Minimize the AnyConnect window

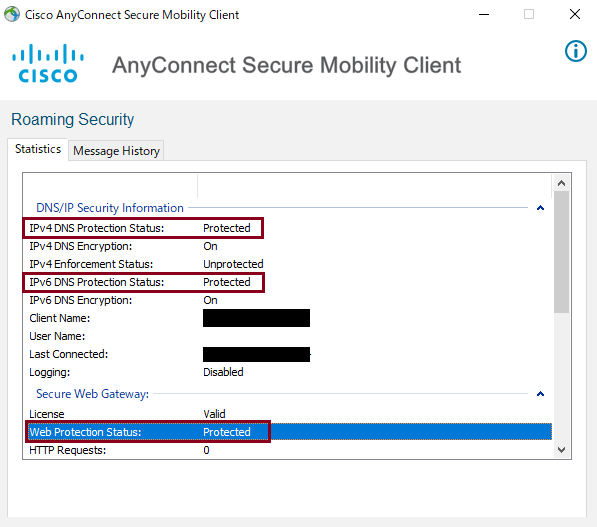tap(484, 14)
